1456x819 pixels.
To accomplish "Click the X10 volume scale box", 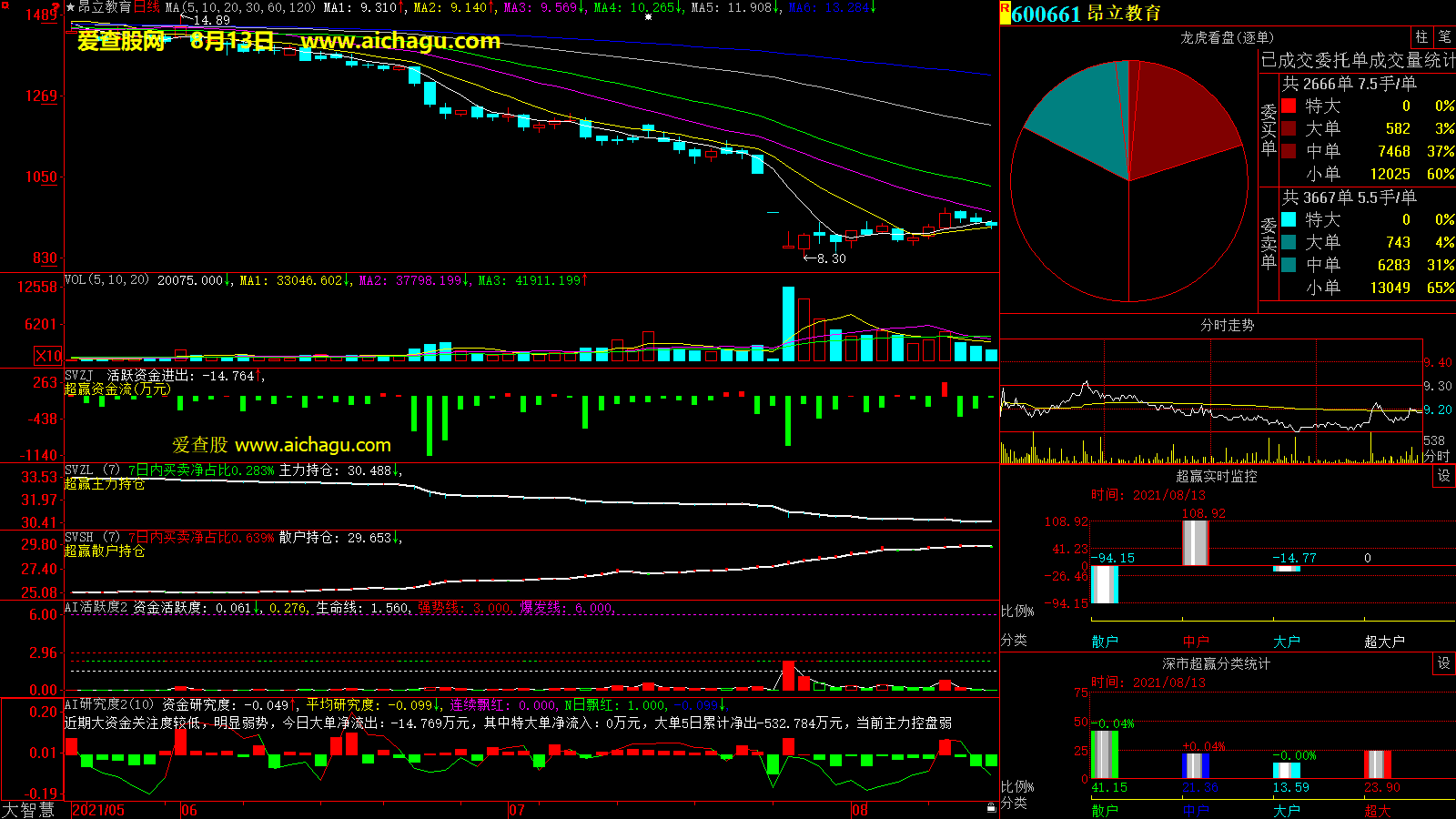I will pyautogui.click(x=48, y=356).
